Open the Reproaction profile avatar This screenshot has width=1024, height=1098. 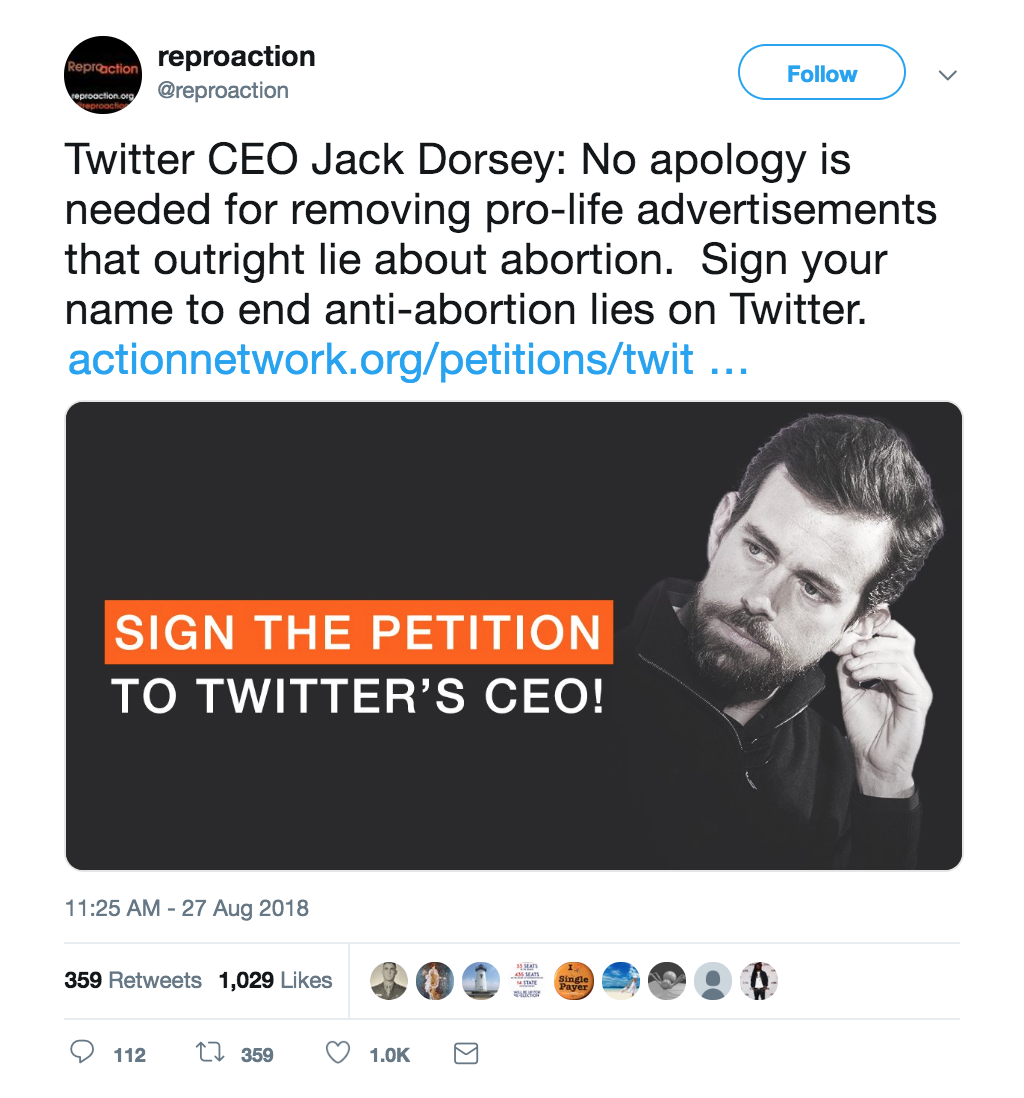tap(102, 75)
